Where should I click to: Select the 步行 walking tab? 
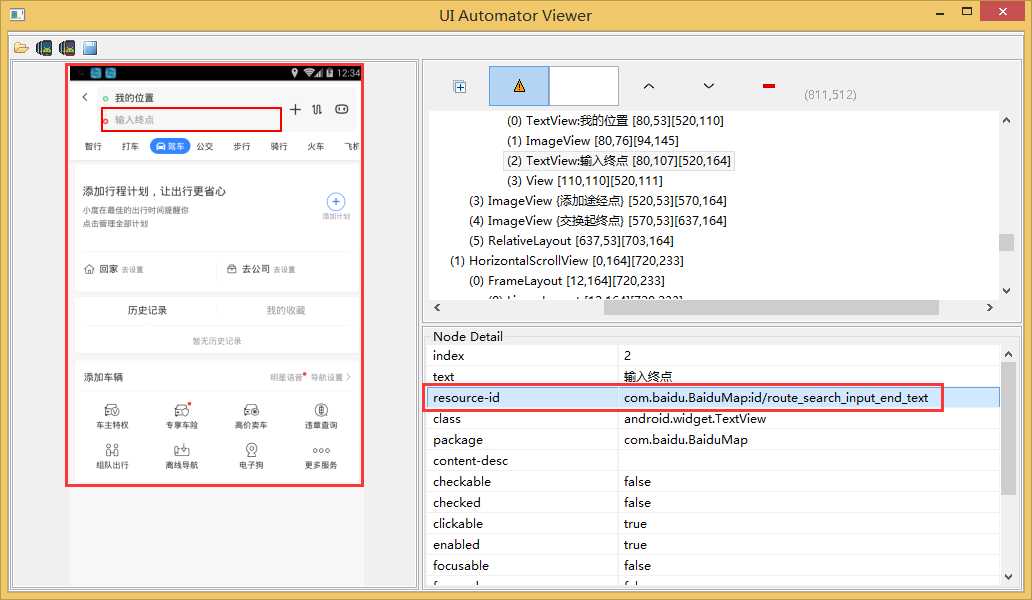pos(242,146)
